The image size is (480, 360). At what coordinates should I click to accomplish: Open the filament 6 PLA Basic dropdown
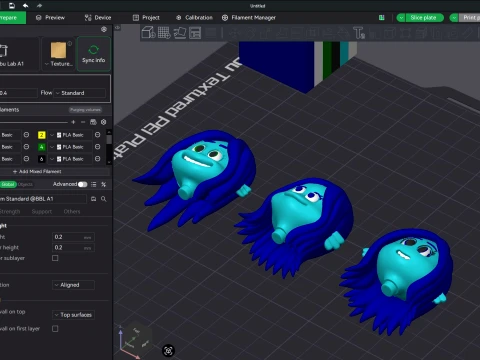(70, 159)
